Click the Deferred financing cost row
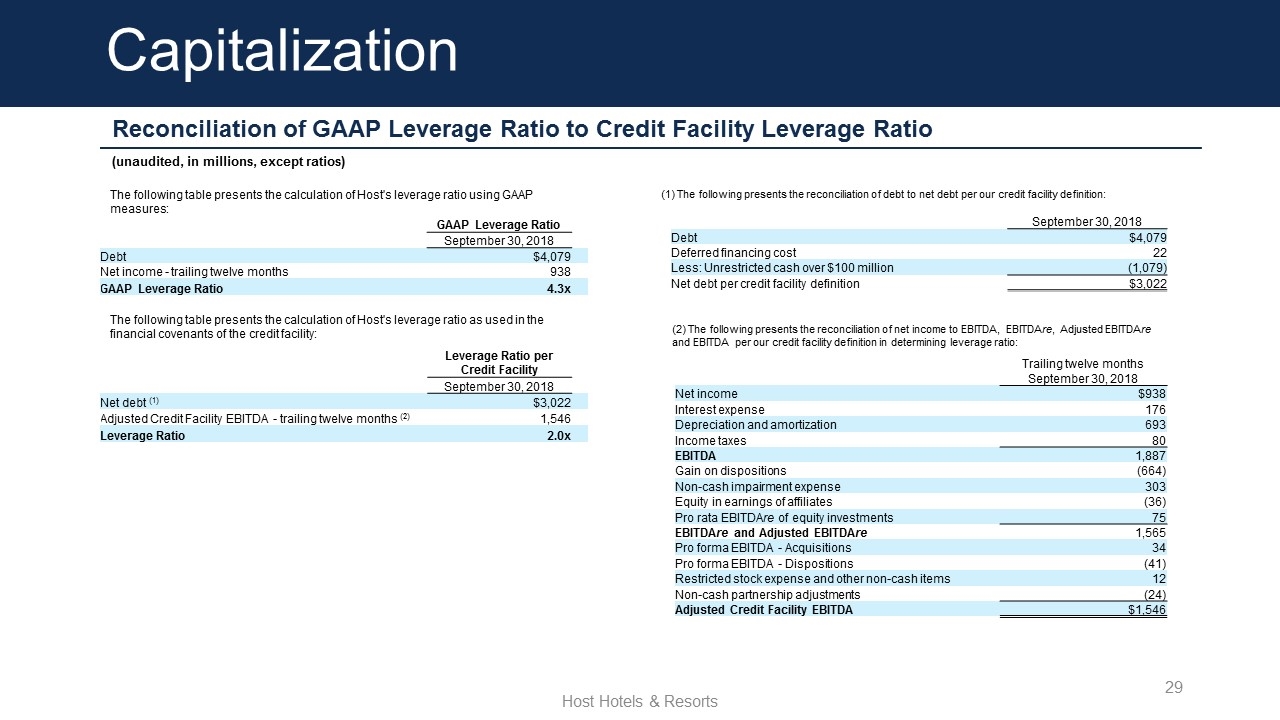The image size is (1280, 720). (733, 252)
